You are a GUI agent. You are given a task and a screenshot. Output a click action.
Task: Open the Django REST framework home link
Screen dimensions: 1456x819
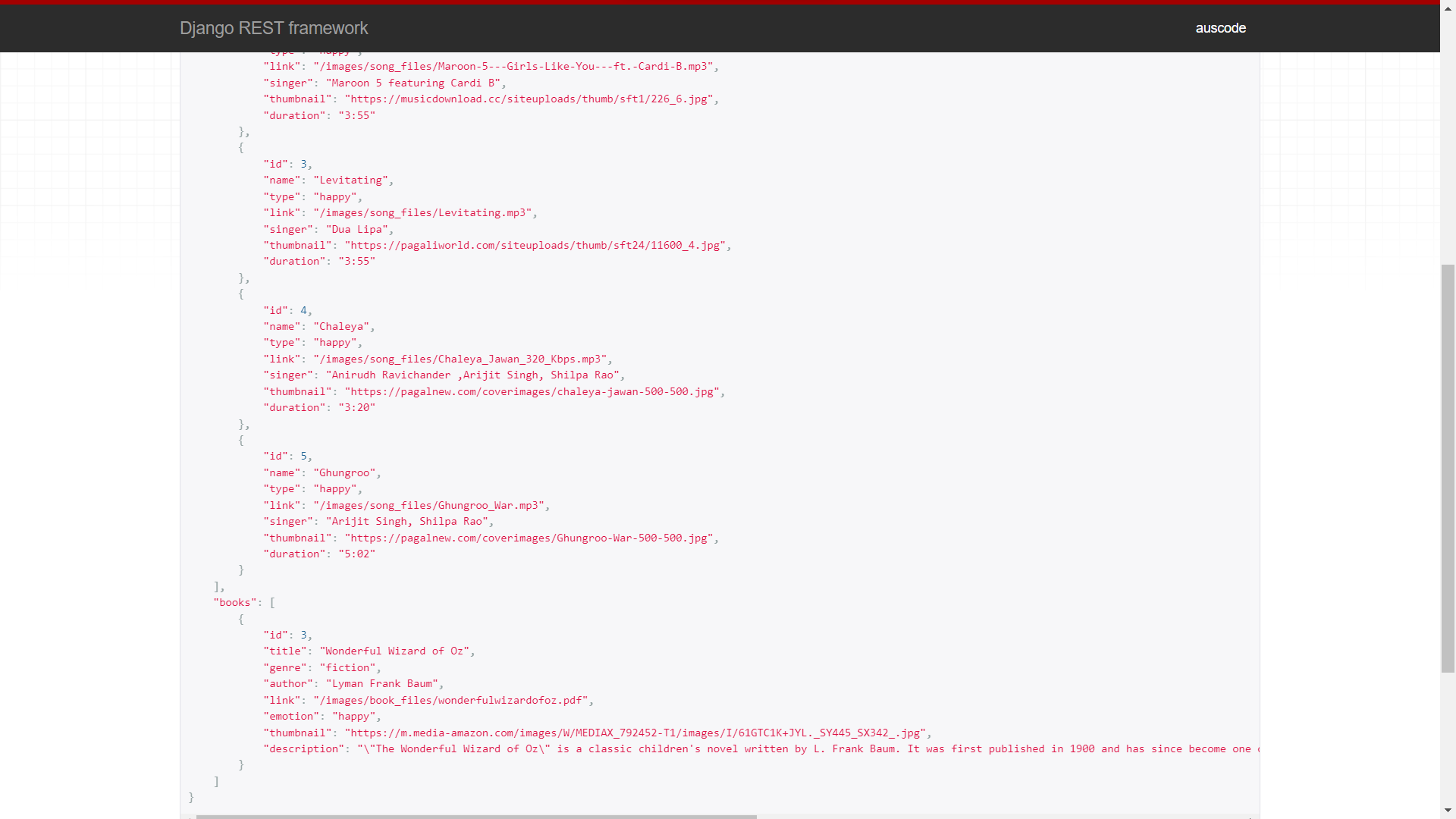[x=274, y=28]
